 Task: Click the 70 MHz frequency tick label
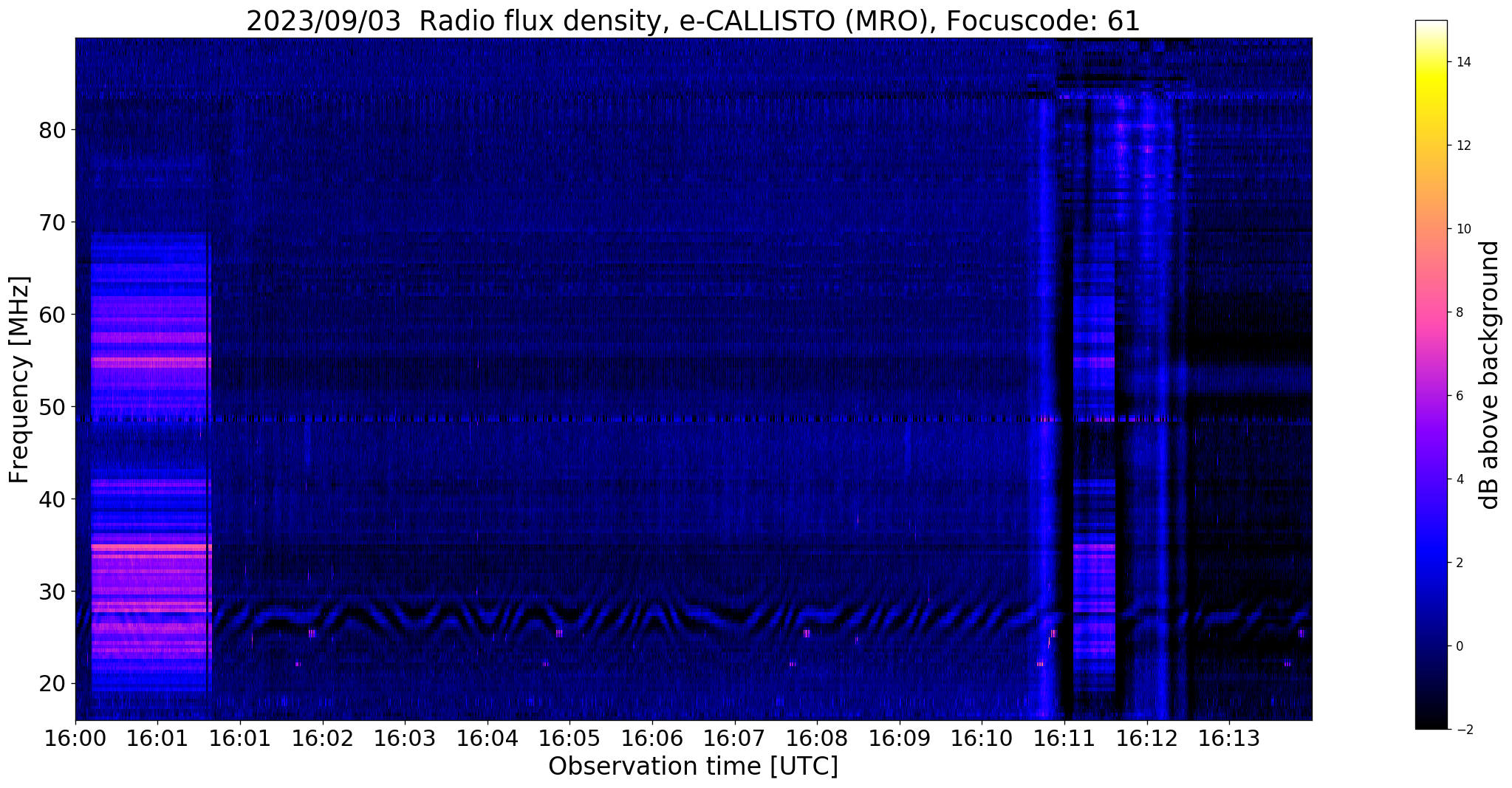click(52, 222)
